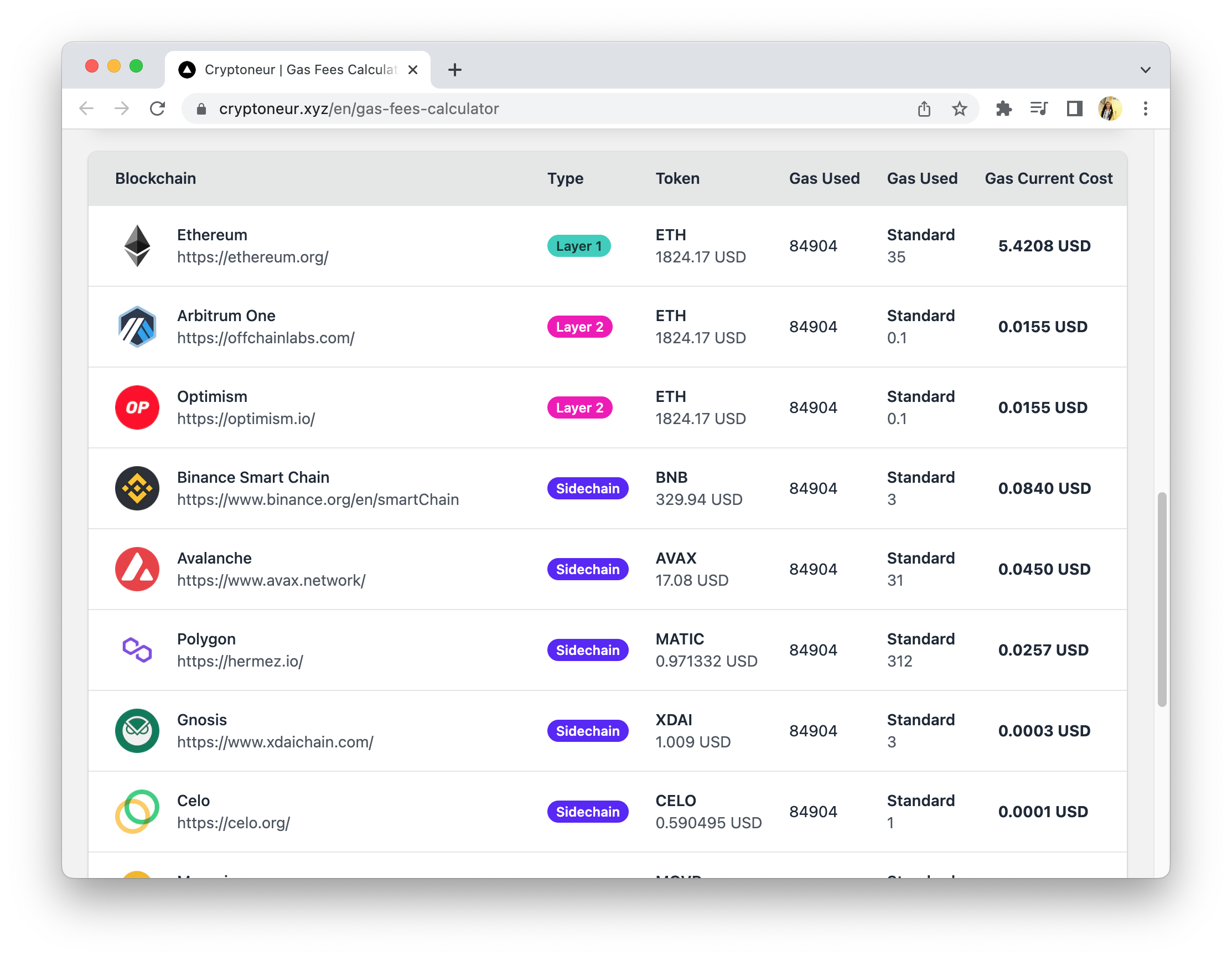
Task: Click the Type column header
Action: [565, 178]
